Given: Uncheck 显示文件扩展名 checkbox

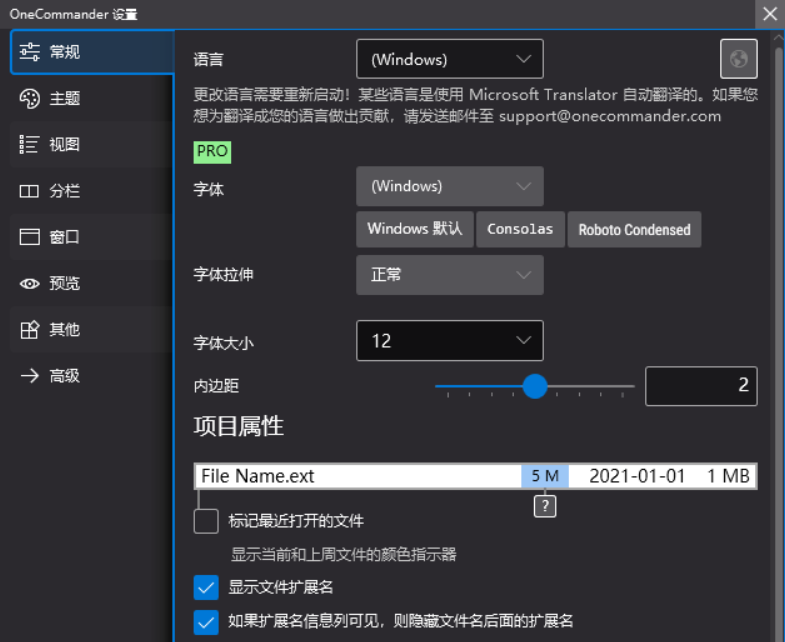Looking at the screenshot, I should [206, 587].
